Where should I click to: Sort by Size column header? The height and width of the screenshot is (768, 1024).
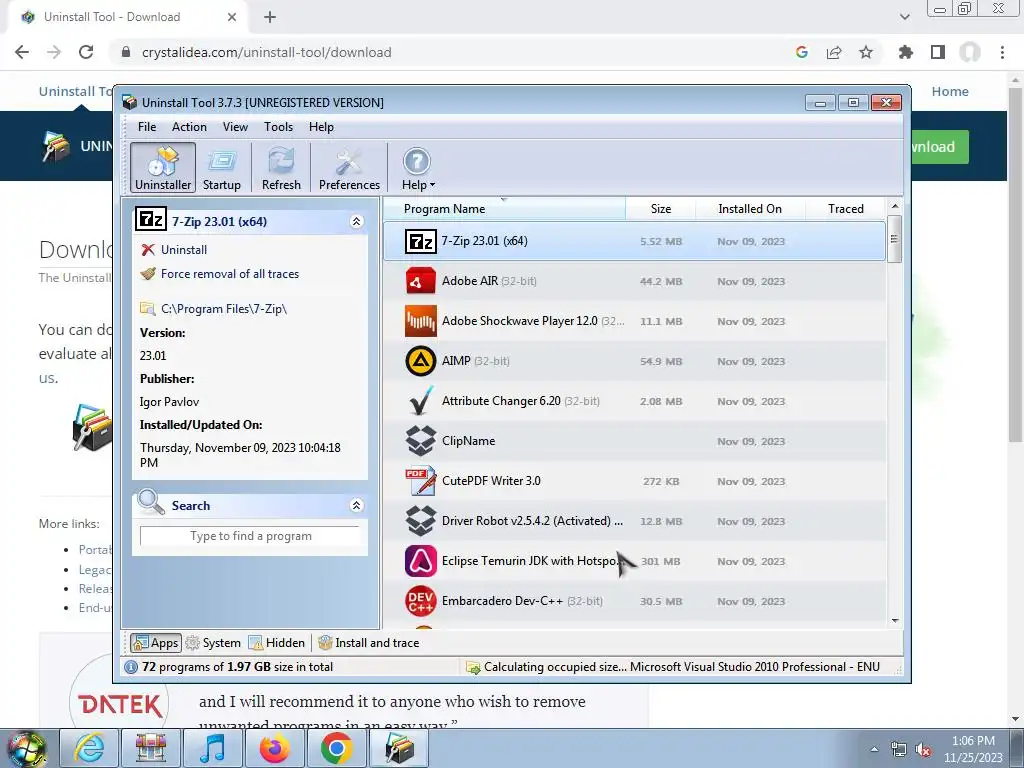pyautogui.click(x=660, y=208)
